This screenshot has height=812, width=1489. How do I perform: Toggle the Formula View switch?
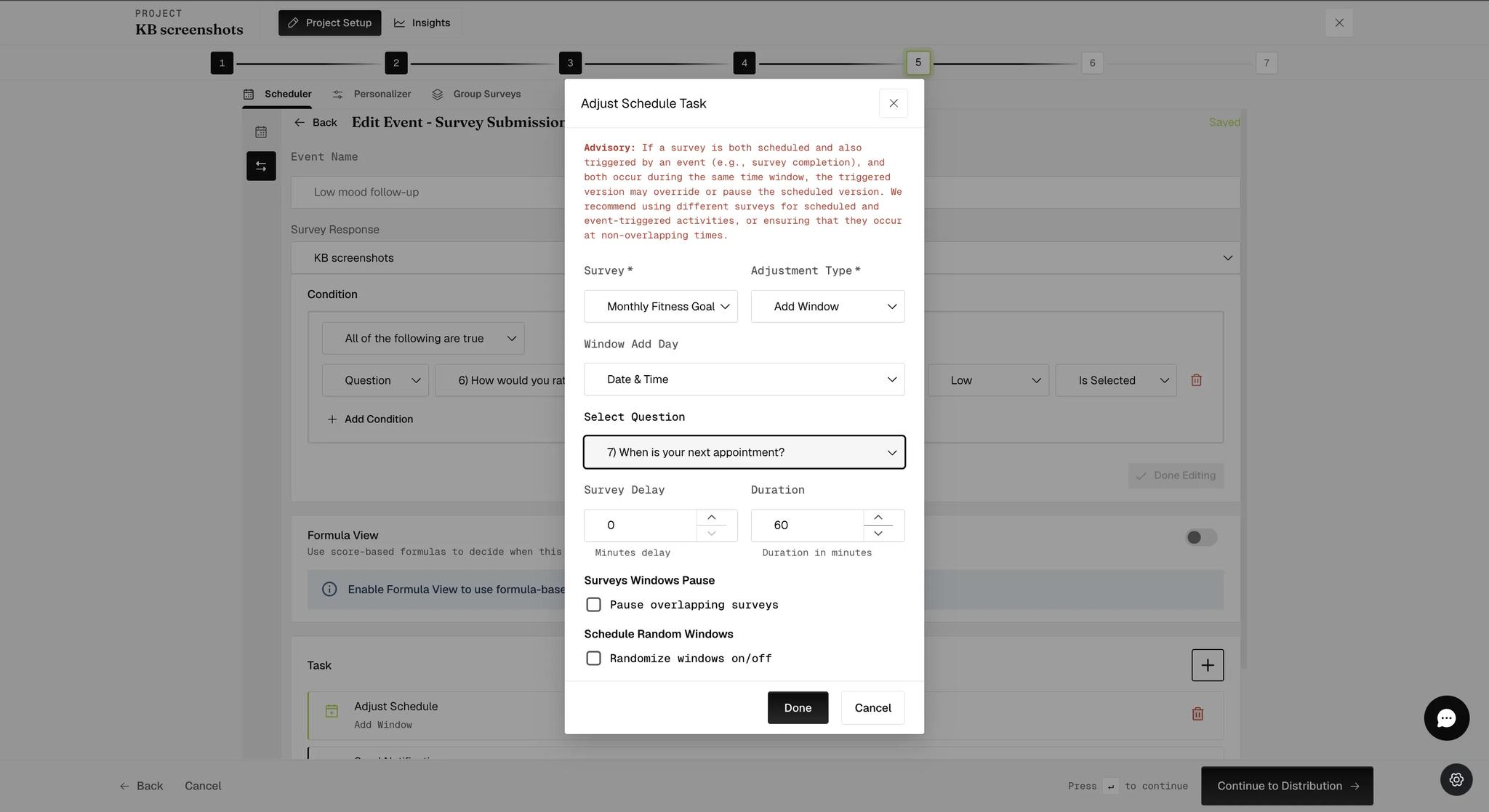(x=1201, y=537)
